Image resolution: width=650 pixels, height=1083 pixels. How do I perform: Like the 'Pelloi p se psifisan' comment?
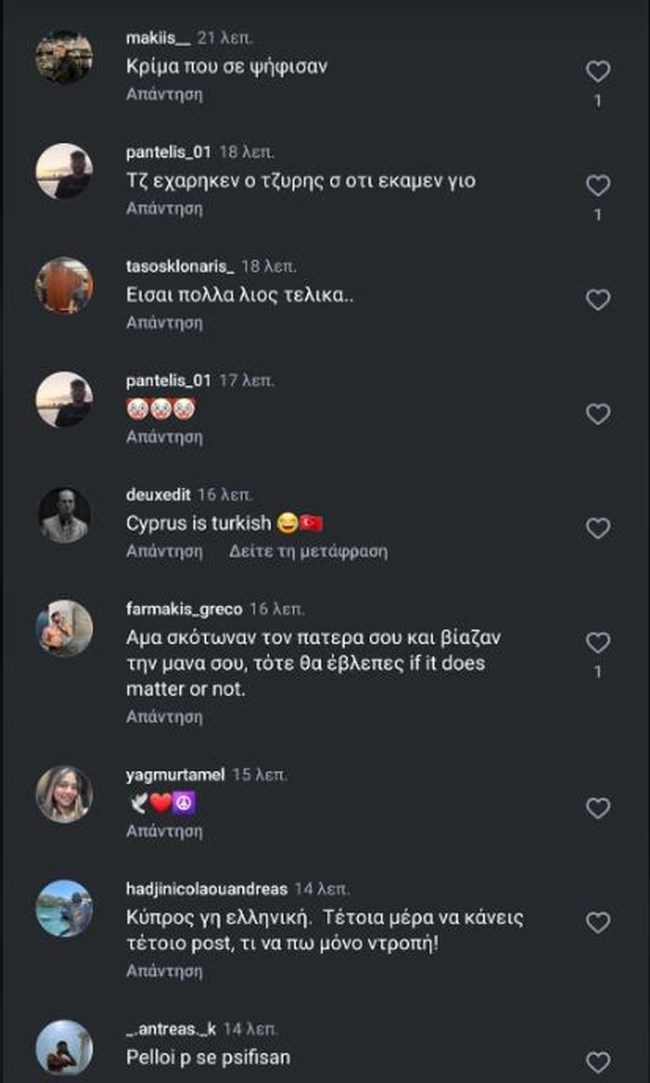pos(598,1062)
